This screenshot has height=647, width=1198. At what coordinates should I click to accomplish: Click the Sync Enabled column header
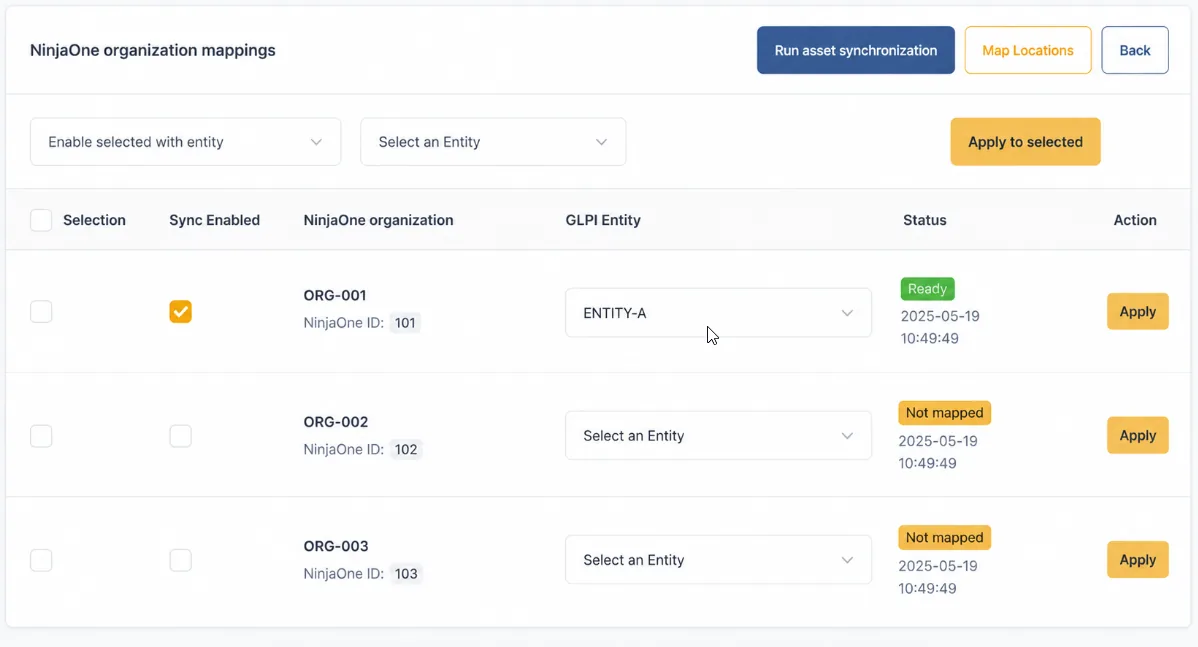point(215,220)
